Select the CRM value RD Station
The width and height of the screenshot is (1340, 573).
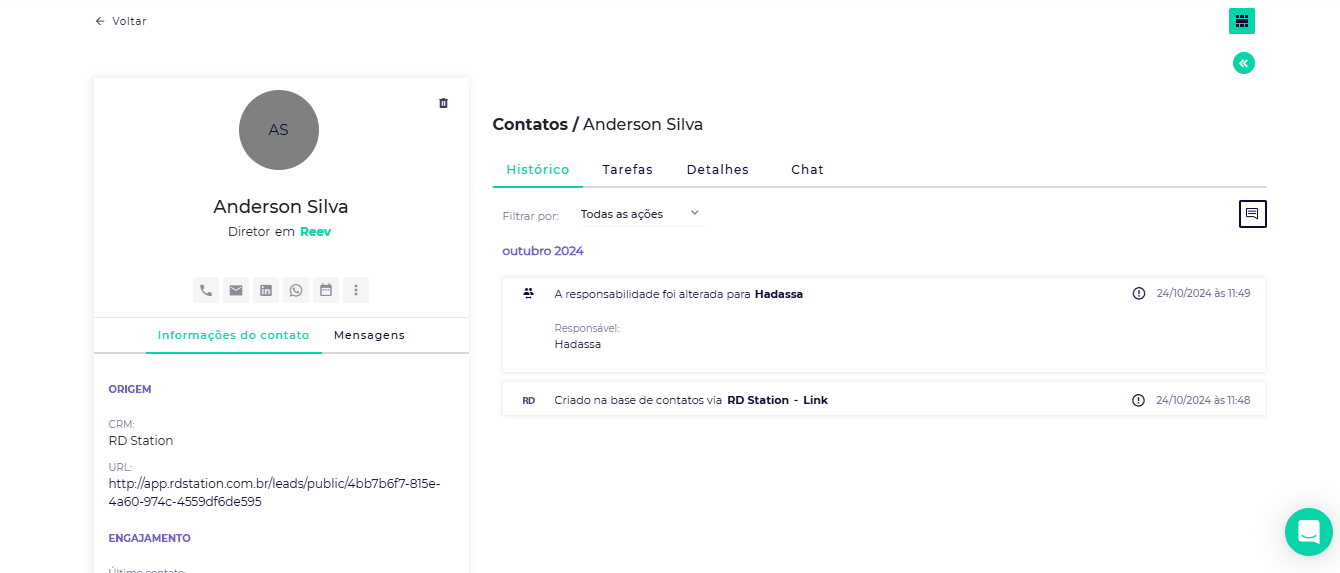pyautogui.click(x=141, y=440)
